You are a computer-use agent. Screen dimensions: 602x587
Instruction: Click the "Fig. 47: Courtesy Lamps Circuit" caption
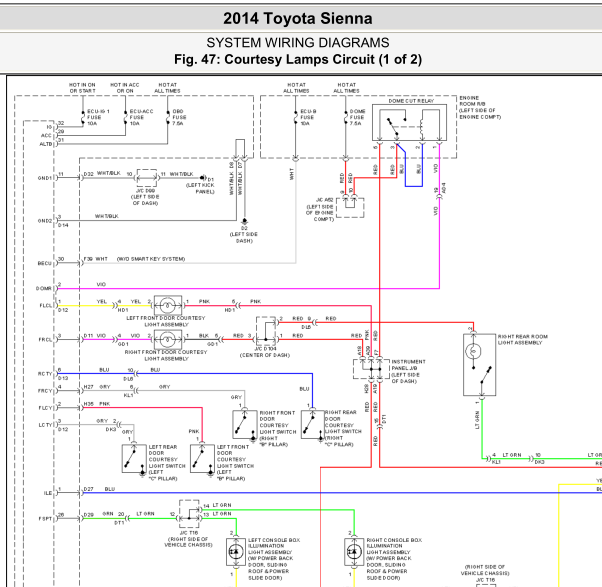[x=298, y=59]
